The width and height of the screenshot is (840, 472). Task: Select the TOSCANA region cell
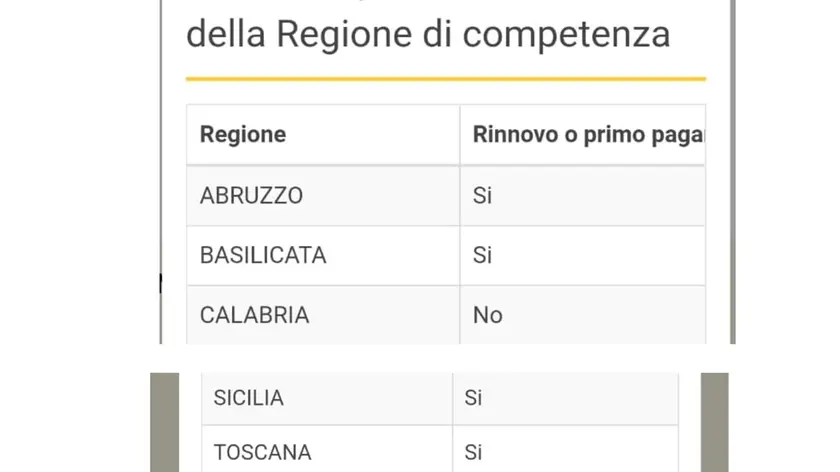point(327,449)
